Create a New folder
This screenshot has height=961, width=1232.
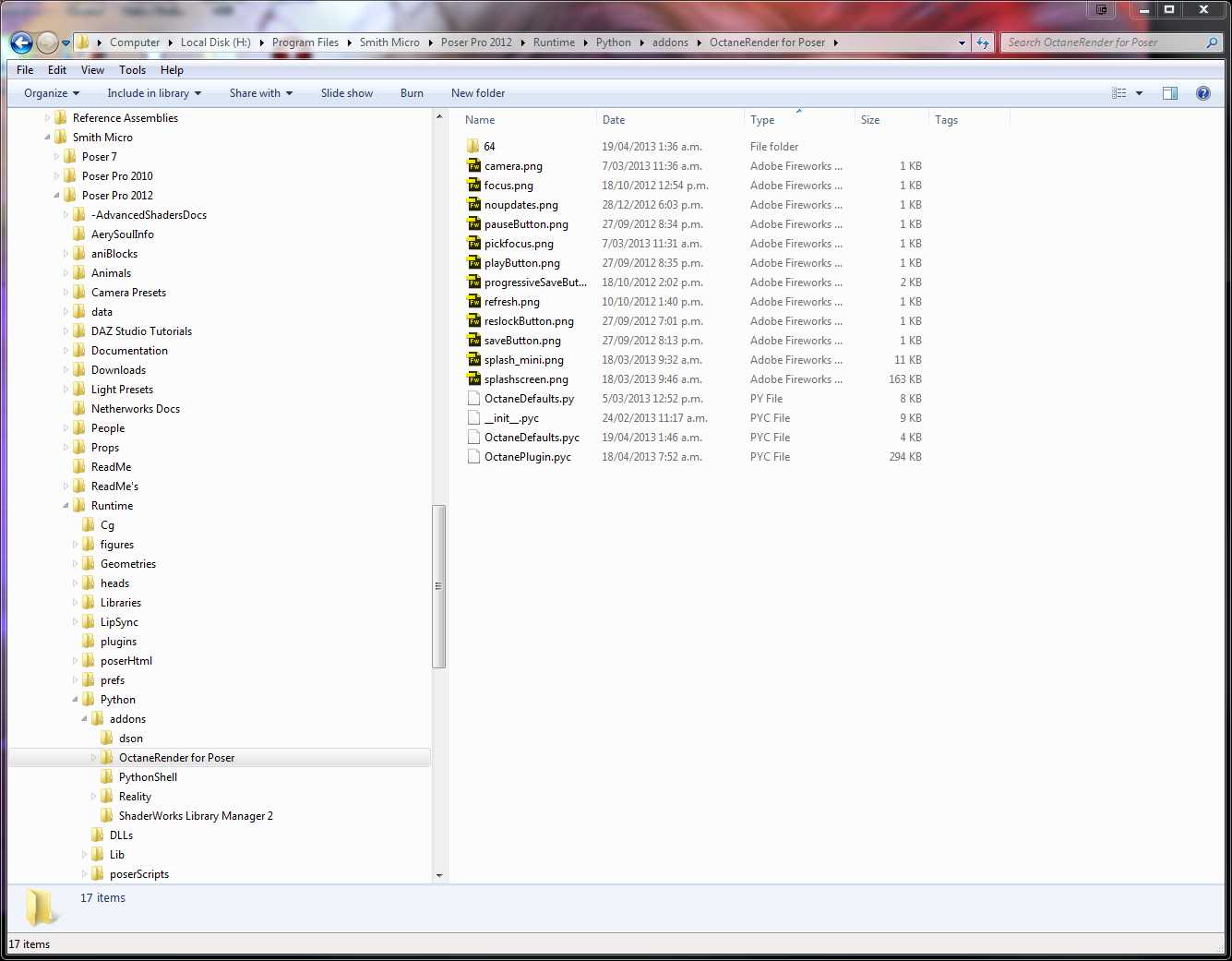click(478, 93)
